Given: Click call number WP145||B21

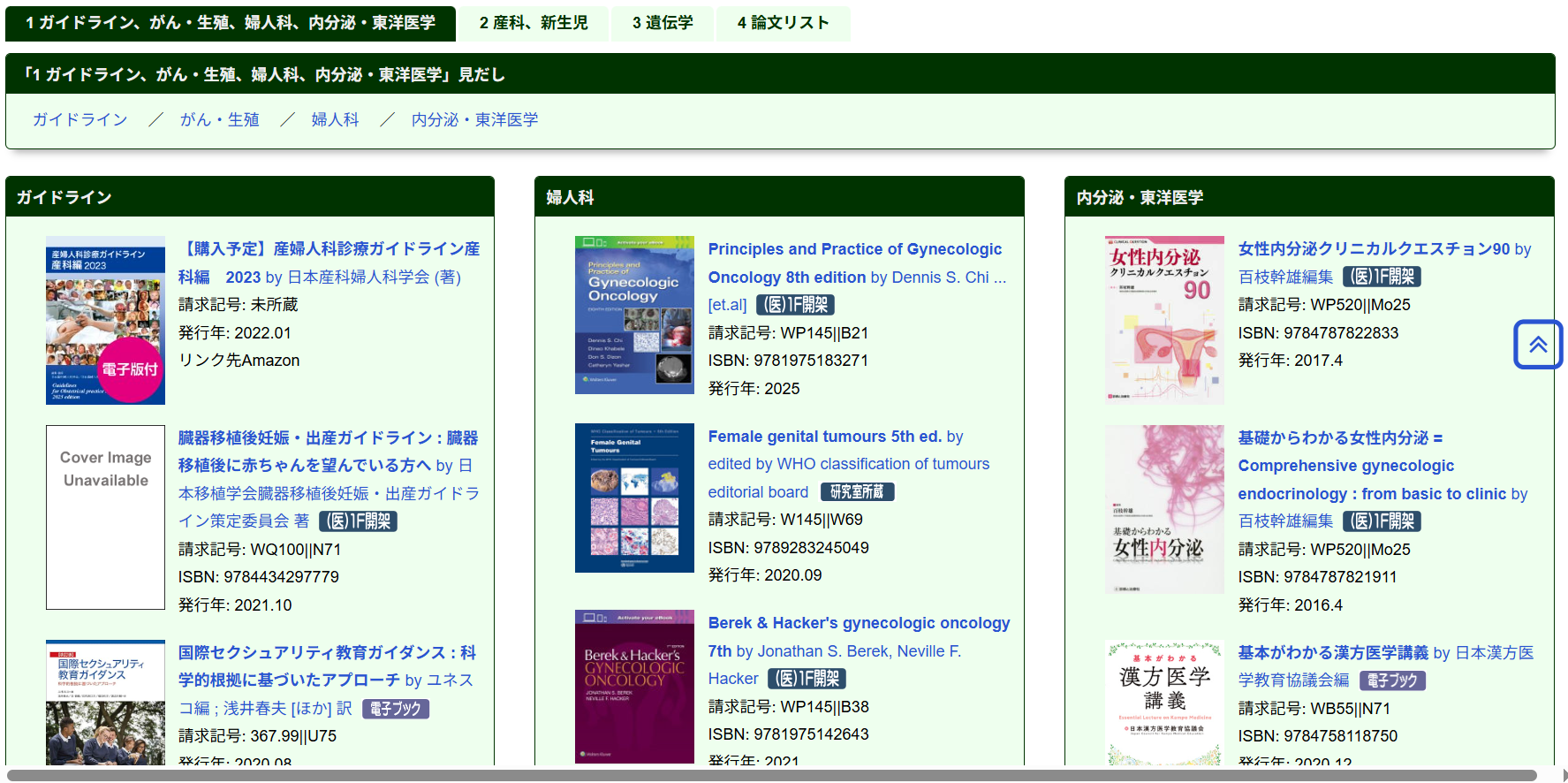Looking at the screenshot, I should pyautogui.click(x=824, y=333).
